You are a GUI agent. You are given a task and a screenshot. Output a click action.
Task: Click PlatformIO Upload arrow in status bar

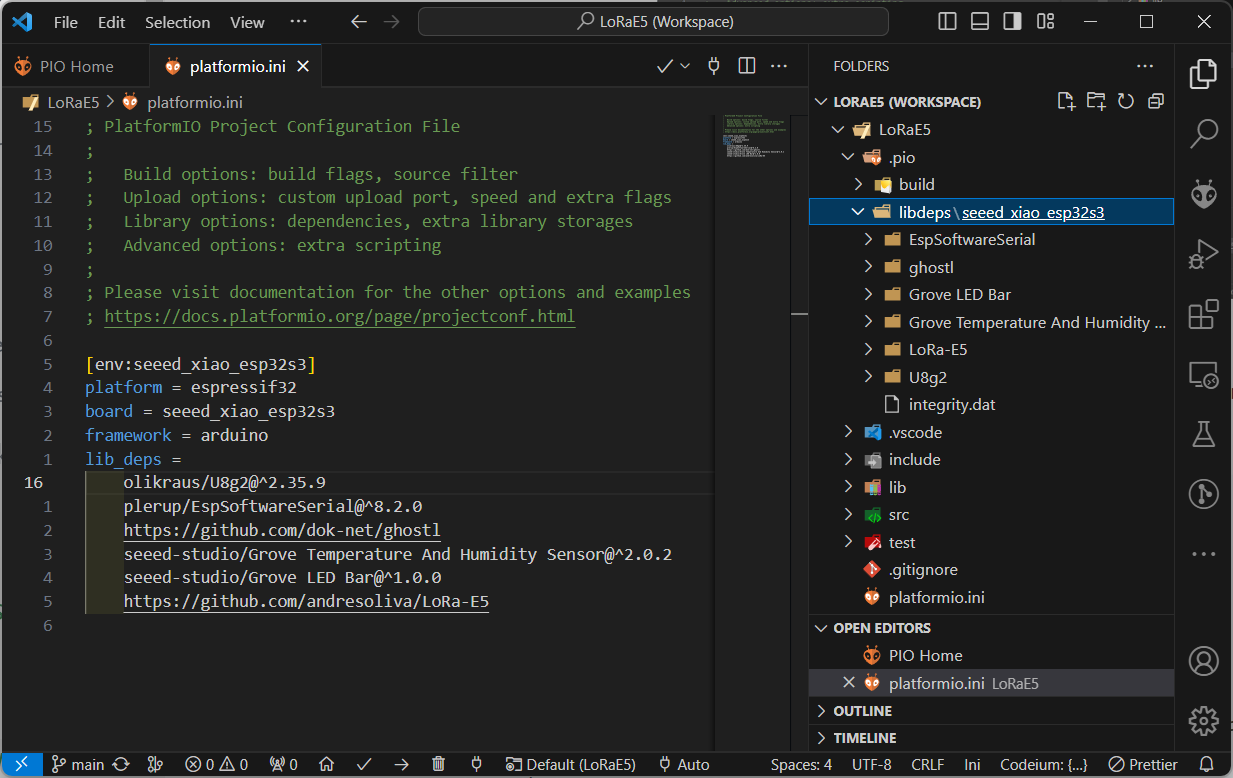point(401,764)
